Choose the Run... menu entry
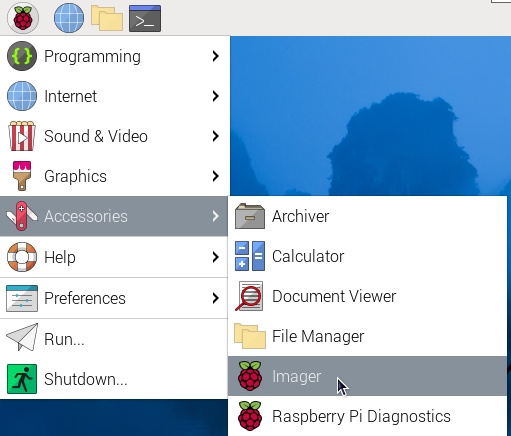This screenshot has width=511, height=436. tap(114, 339)
